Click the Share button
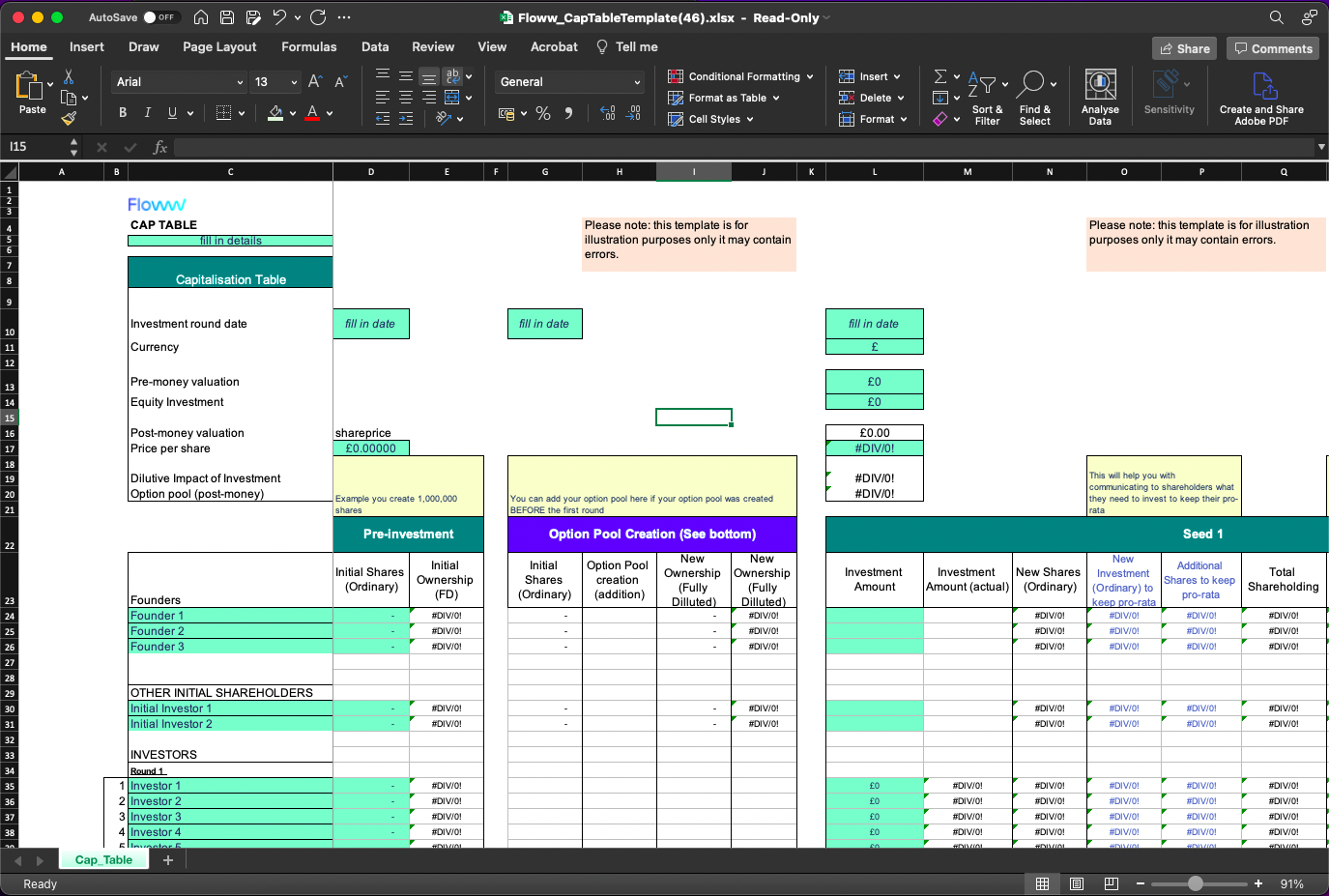The image size is (1329, 896). tap(1183, 46)
